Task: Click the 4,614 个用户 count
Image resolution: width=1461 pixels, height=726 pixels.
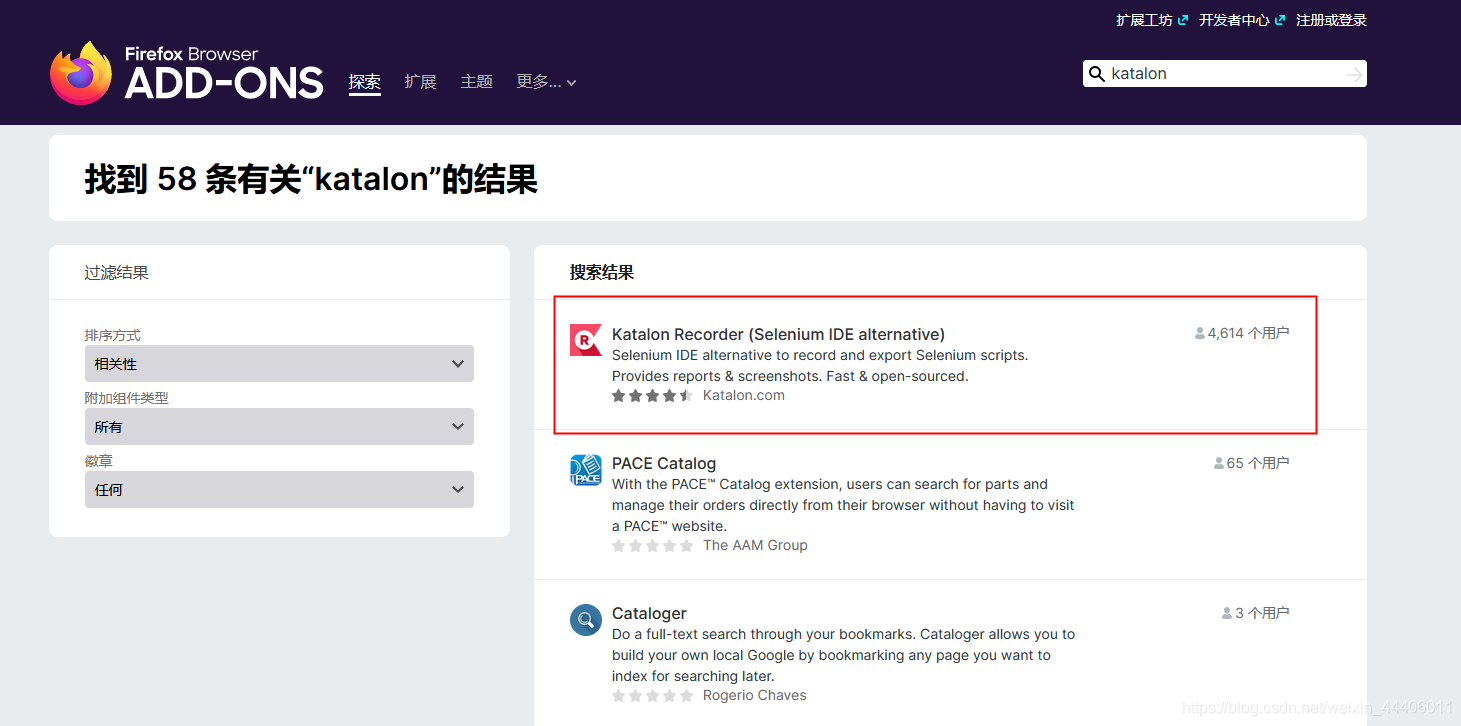Action: (x=1249, y=334)
